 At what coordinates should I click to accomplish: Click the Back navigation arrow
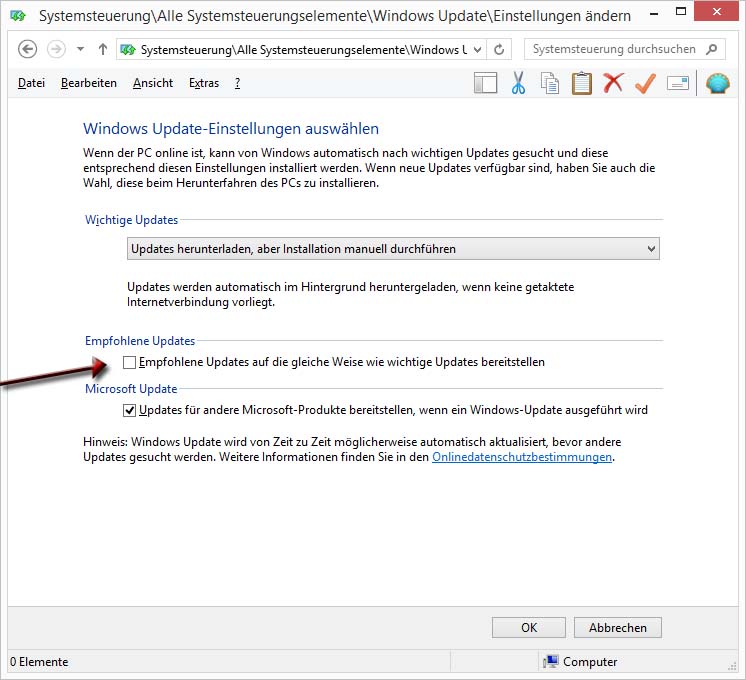click(27, 49)
